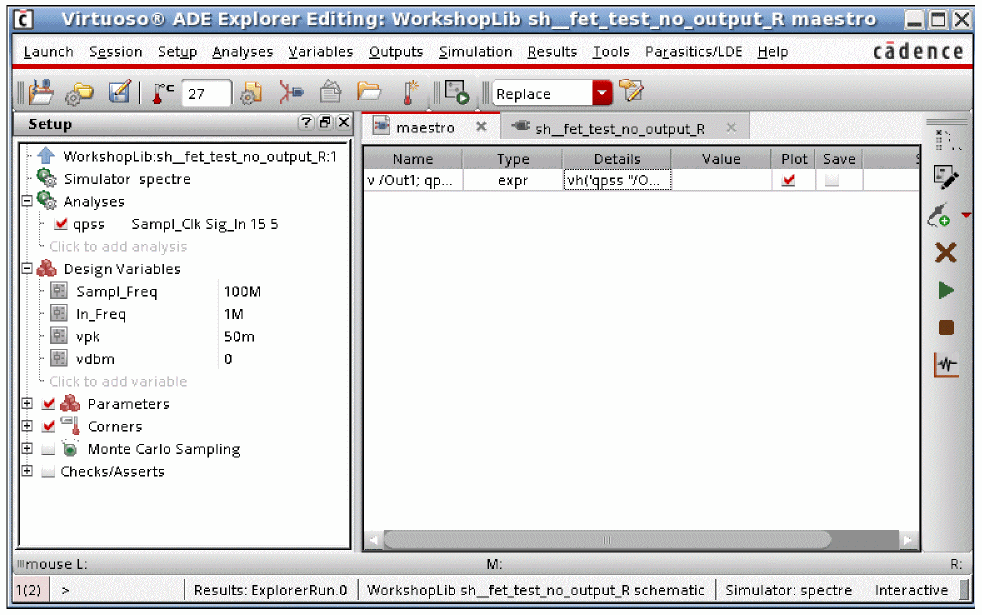Click the simulation options run-setup icon
Screen dimensions: 982x615
[457, 93]
